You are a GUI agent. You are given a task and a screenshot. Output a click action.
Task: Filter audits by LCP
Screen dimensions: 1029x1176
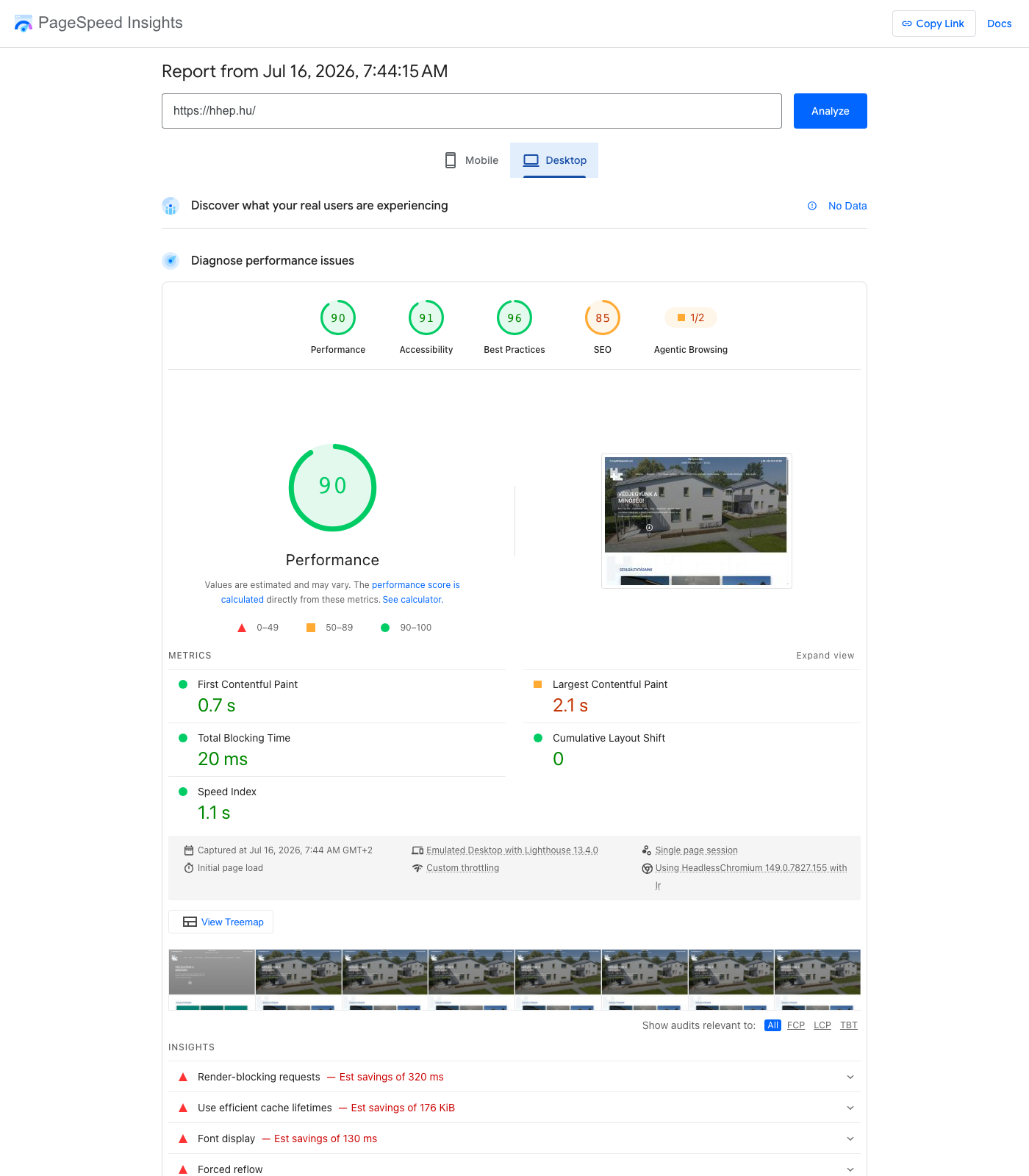click(x=822, y=1025)
